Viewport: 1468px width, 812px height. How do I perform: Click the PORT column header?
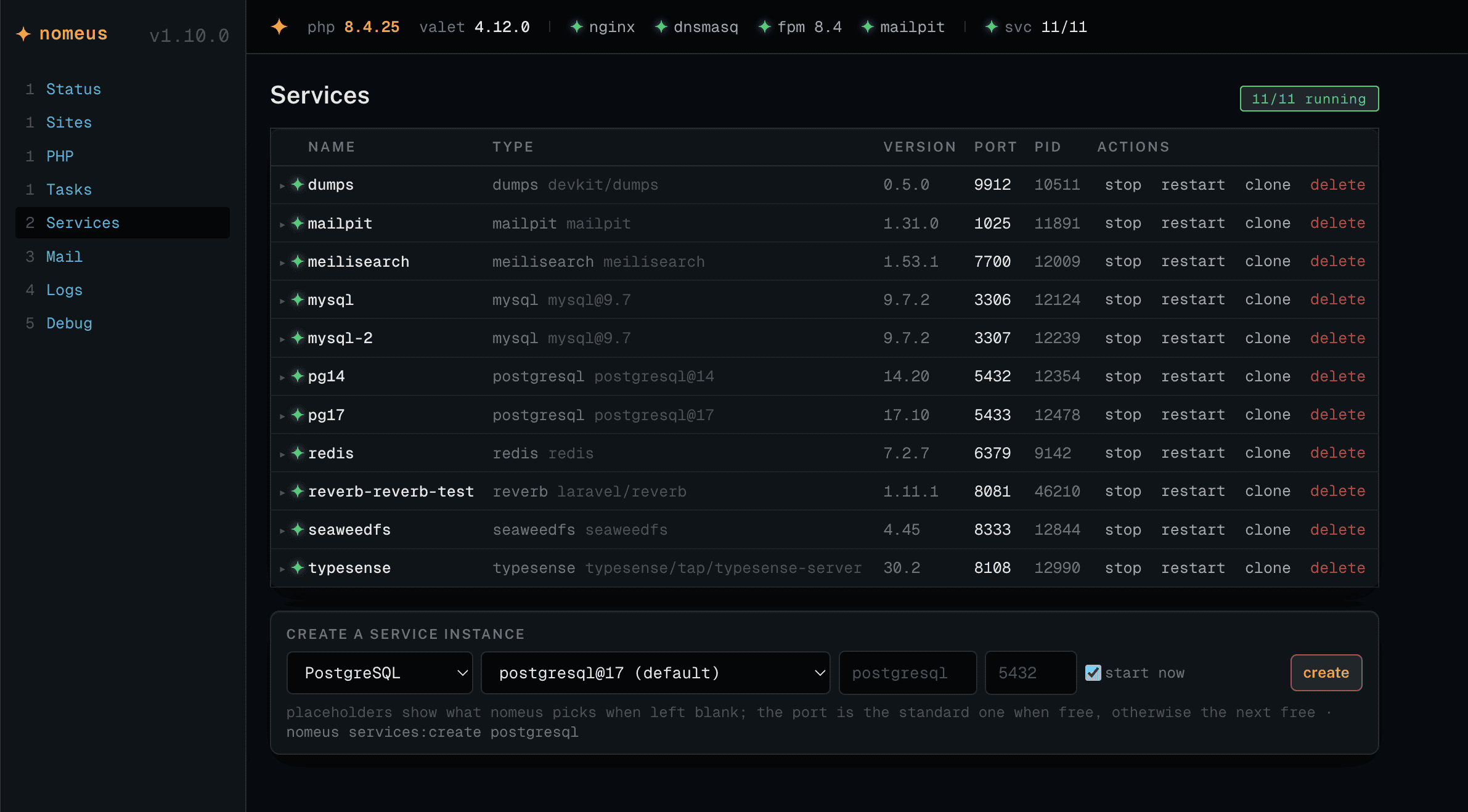pos(995,147)
